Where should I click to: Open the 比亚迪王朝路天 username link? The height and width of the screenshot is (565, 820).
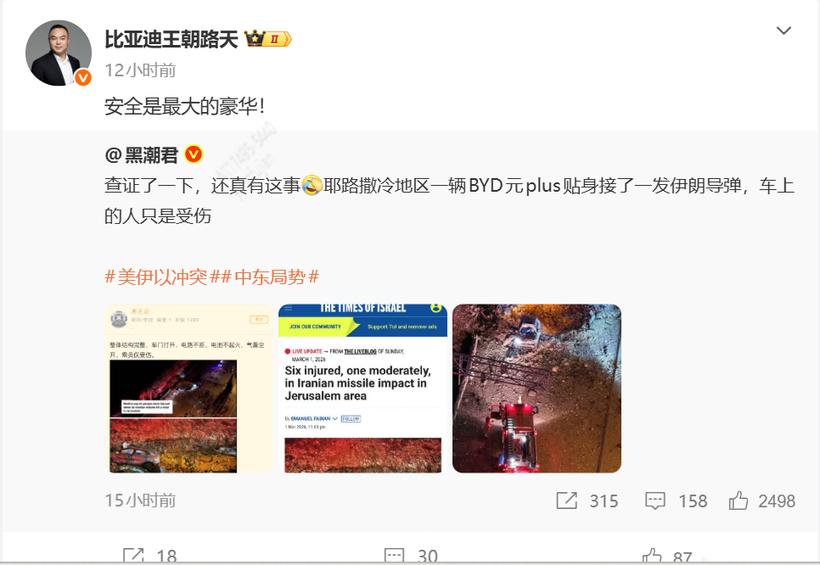172,39
